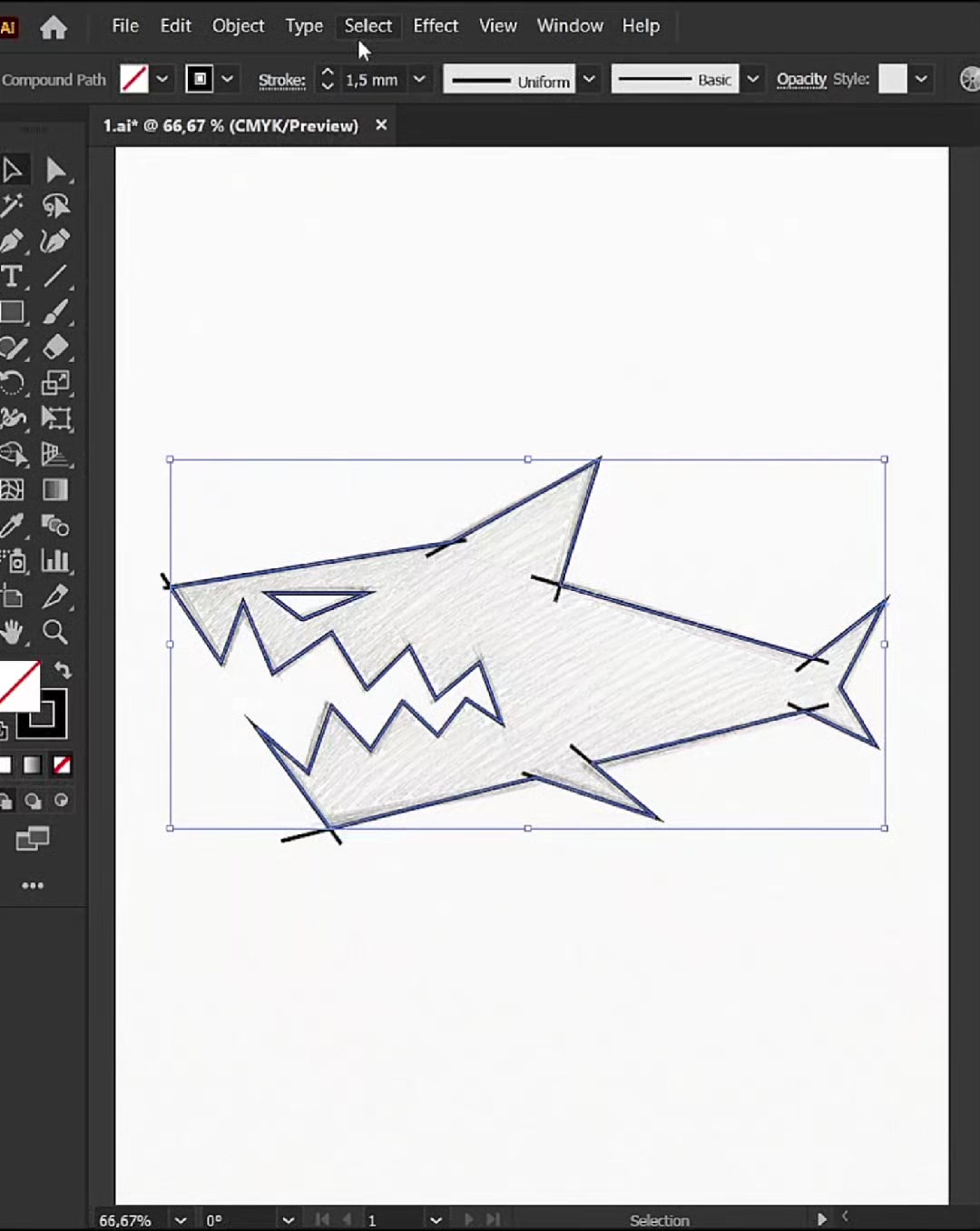Select the Perspective Grid tool
Screen dimensions: 980x1231
point(55,454)
